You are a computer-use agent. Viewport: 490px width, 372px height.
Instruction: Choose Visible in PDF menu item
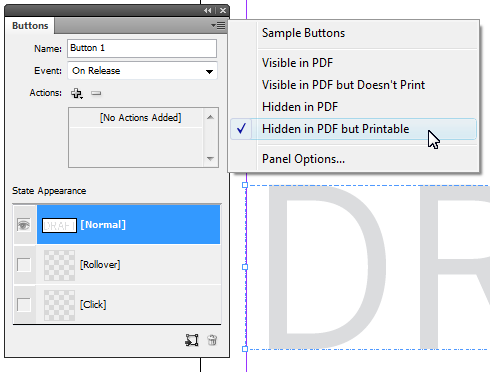tap(297, 63)
